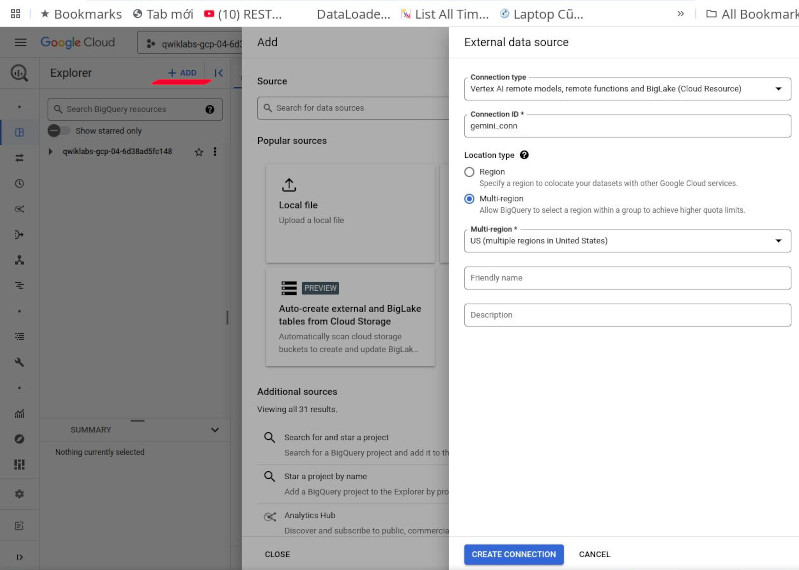Open the three-dot menu for qwiklabs project

click(215, 152)
